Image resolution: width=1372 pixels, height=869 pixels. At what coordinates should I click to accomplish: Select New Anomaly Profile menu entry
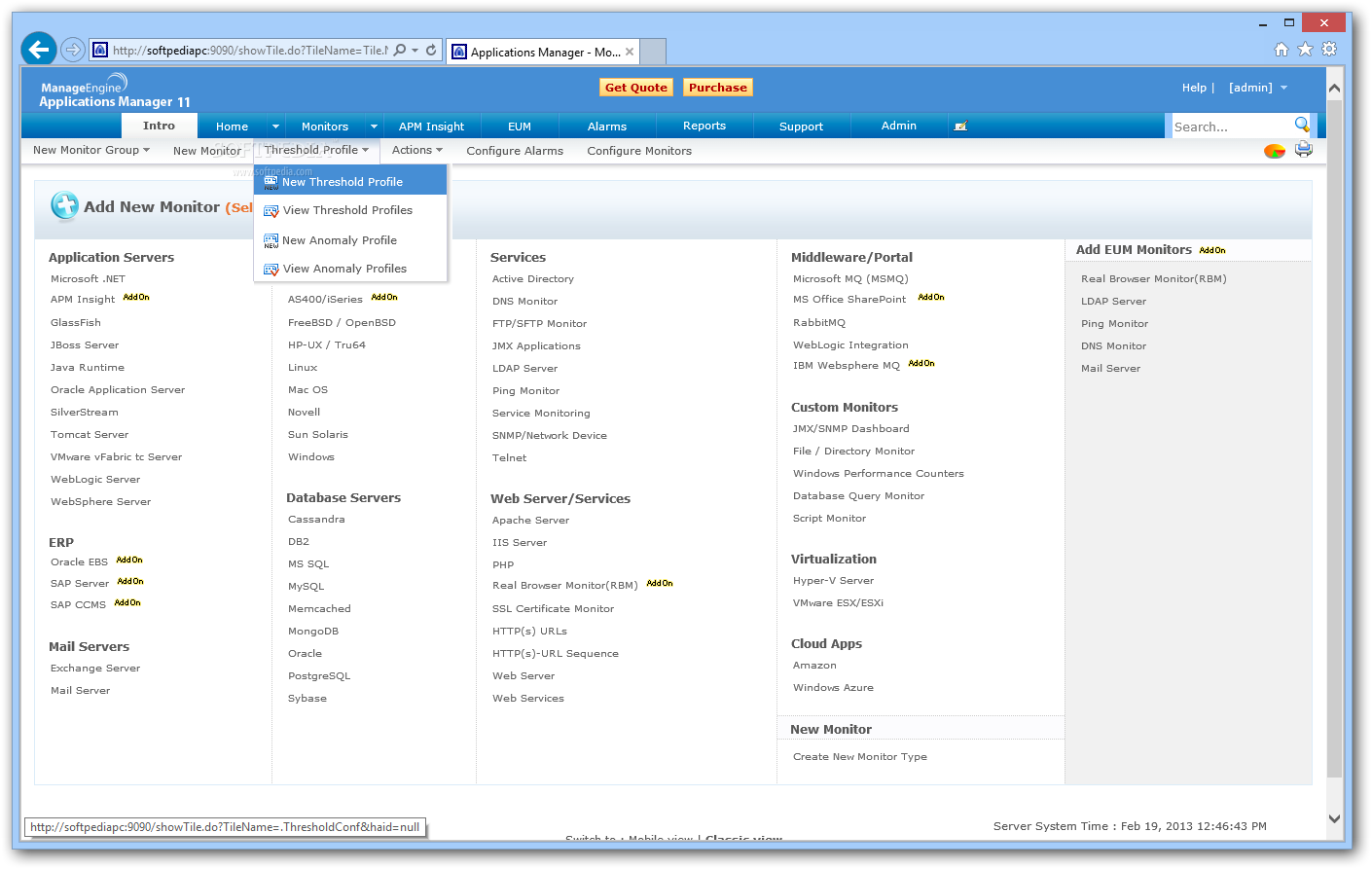[x=350, y=240]
